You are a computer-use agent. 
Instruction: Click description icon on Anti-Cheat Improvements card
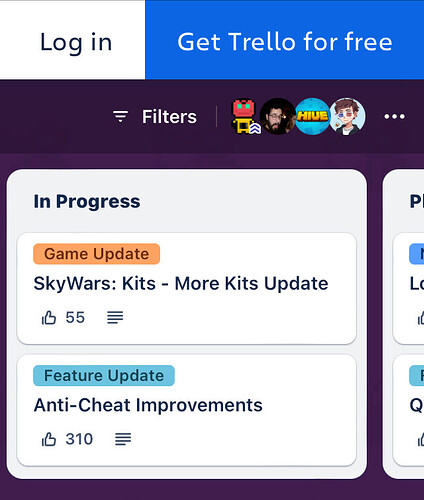123,439
